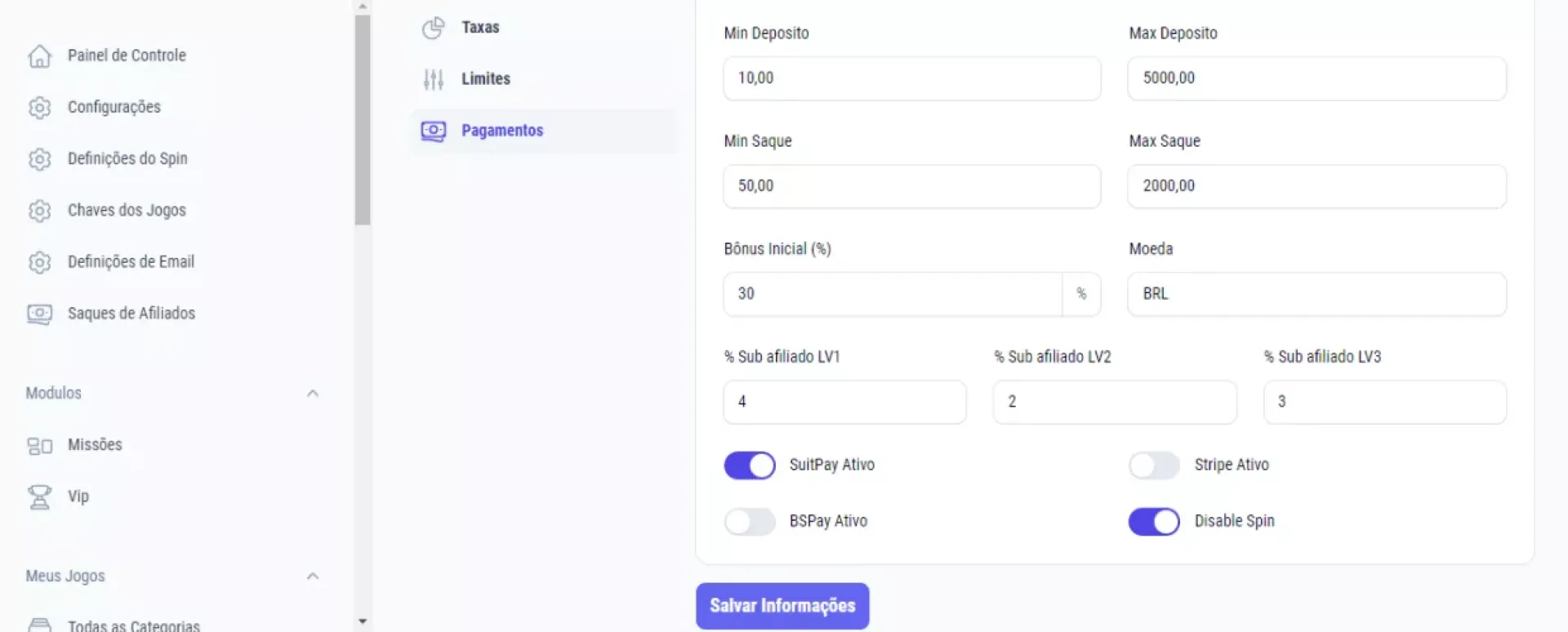Focus the % Sub afiliado LV1 field
The image size is (1568, 632).
[845, 402]
